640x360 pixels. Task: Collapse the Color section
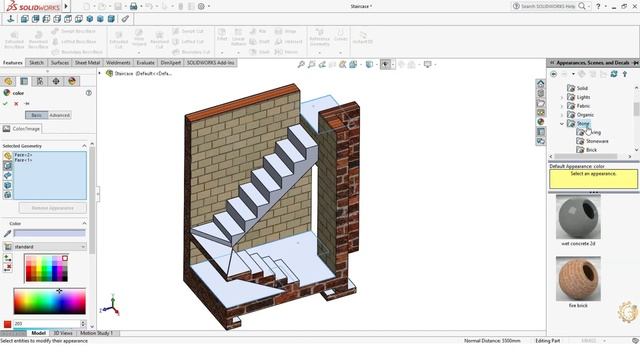tap(84, 224)
